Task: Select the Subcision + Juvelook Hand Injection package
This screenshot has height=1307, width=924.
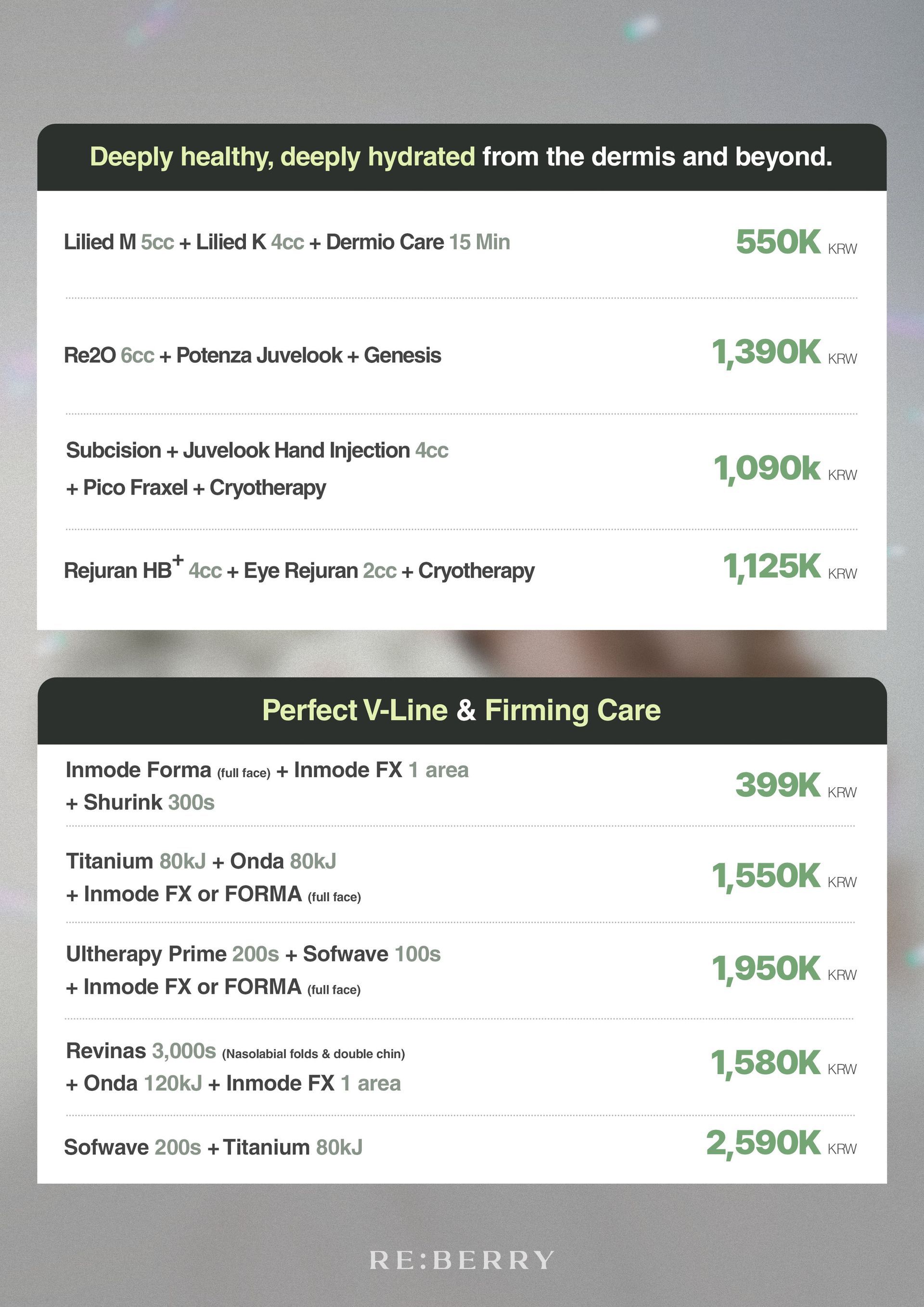Action: tap(257, 469)
